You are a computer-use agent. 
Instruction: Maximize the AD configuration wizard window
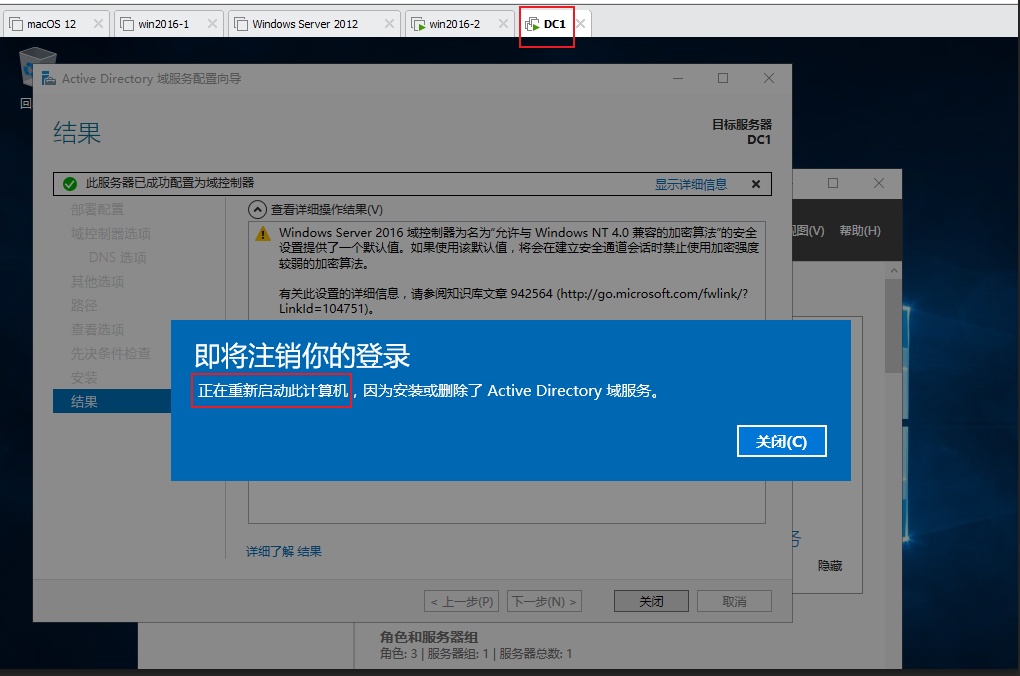coord(723,78)
